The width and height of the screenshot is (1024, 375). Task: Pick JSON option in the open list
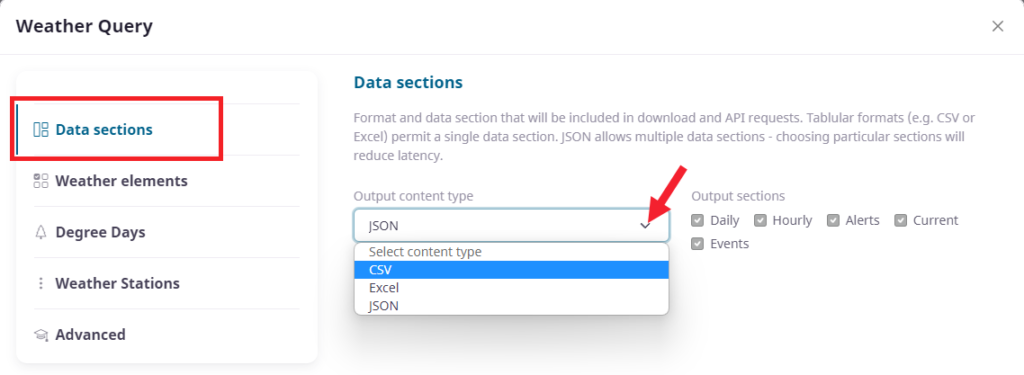511,305
